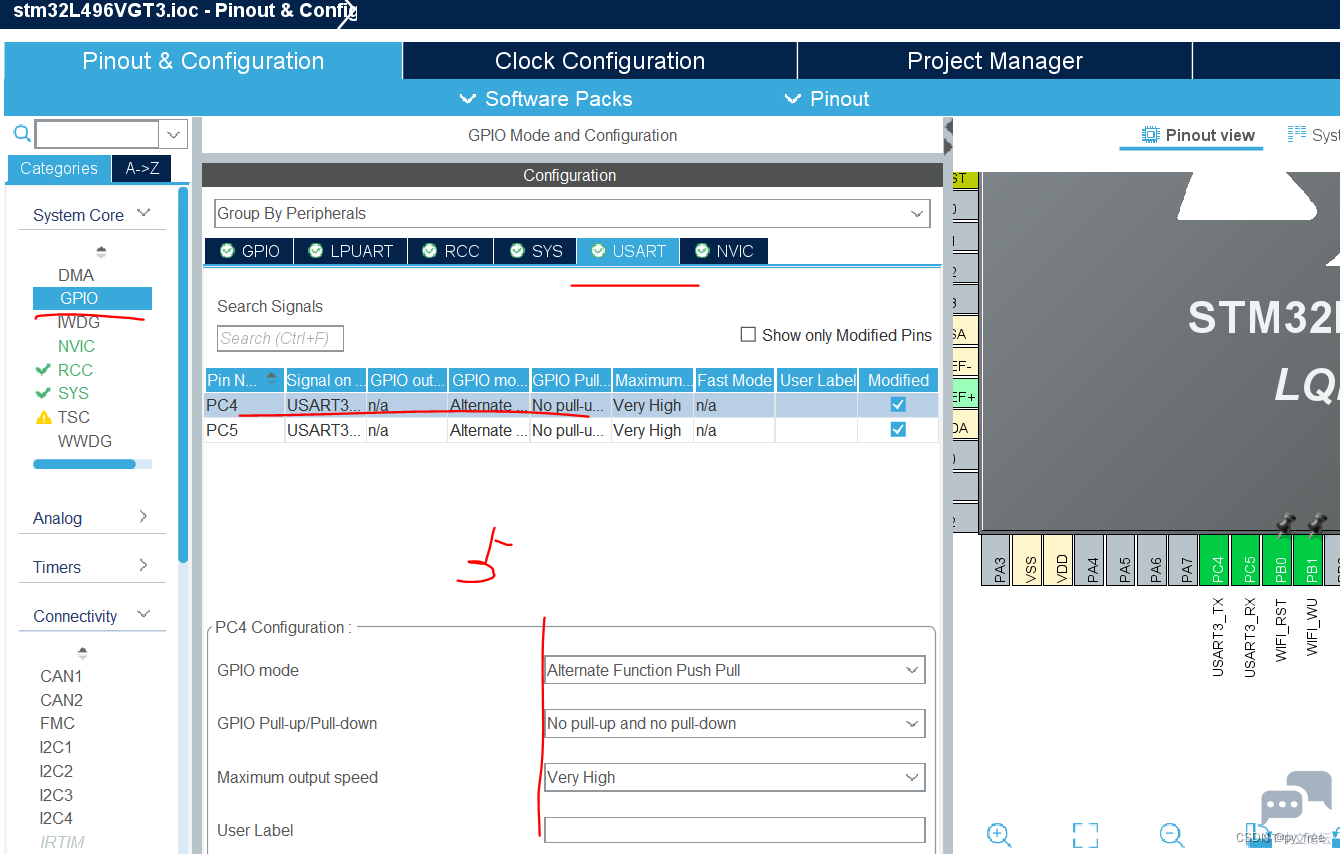Screen dimensions: 1340x854
Task: Select the LPUART peripheral tab
Action: click(351, 251)
